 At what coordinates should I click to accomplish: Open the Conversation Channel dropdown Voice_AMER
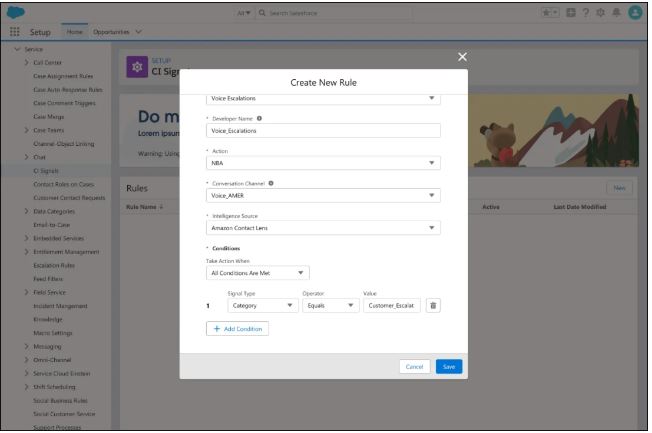(322, 195)
